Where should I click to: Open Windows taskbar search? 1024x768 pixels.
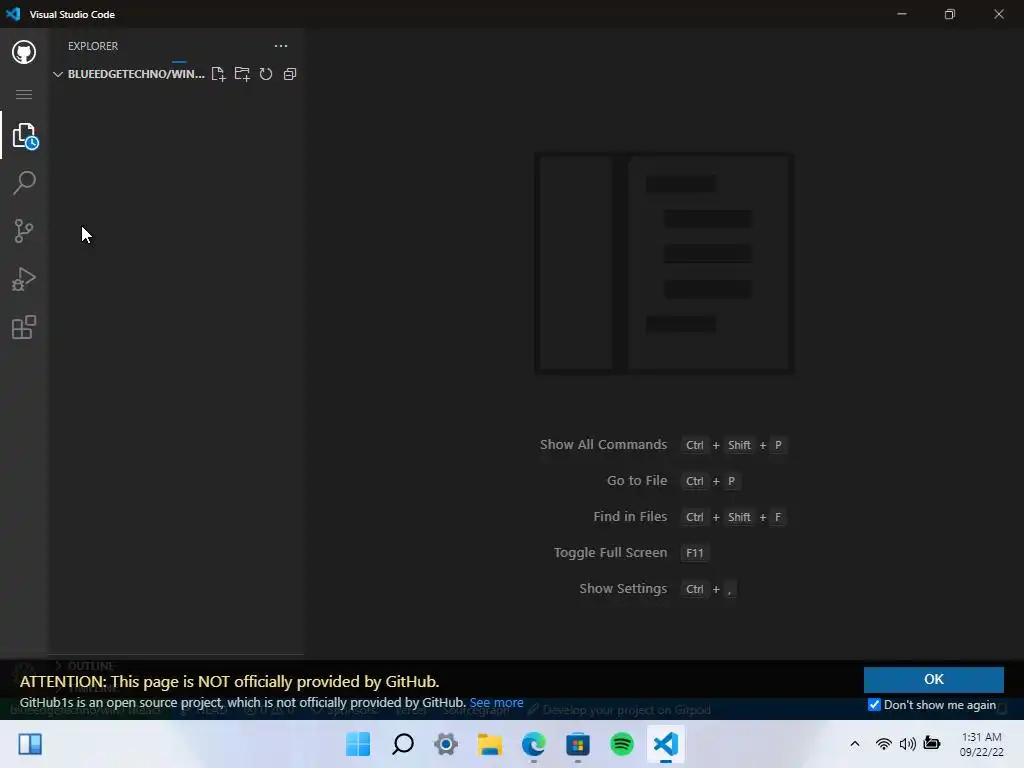402,744
